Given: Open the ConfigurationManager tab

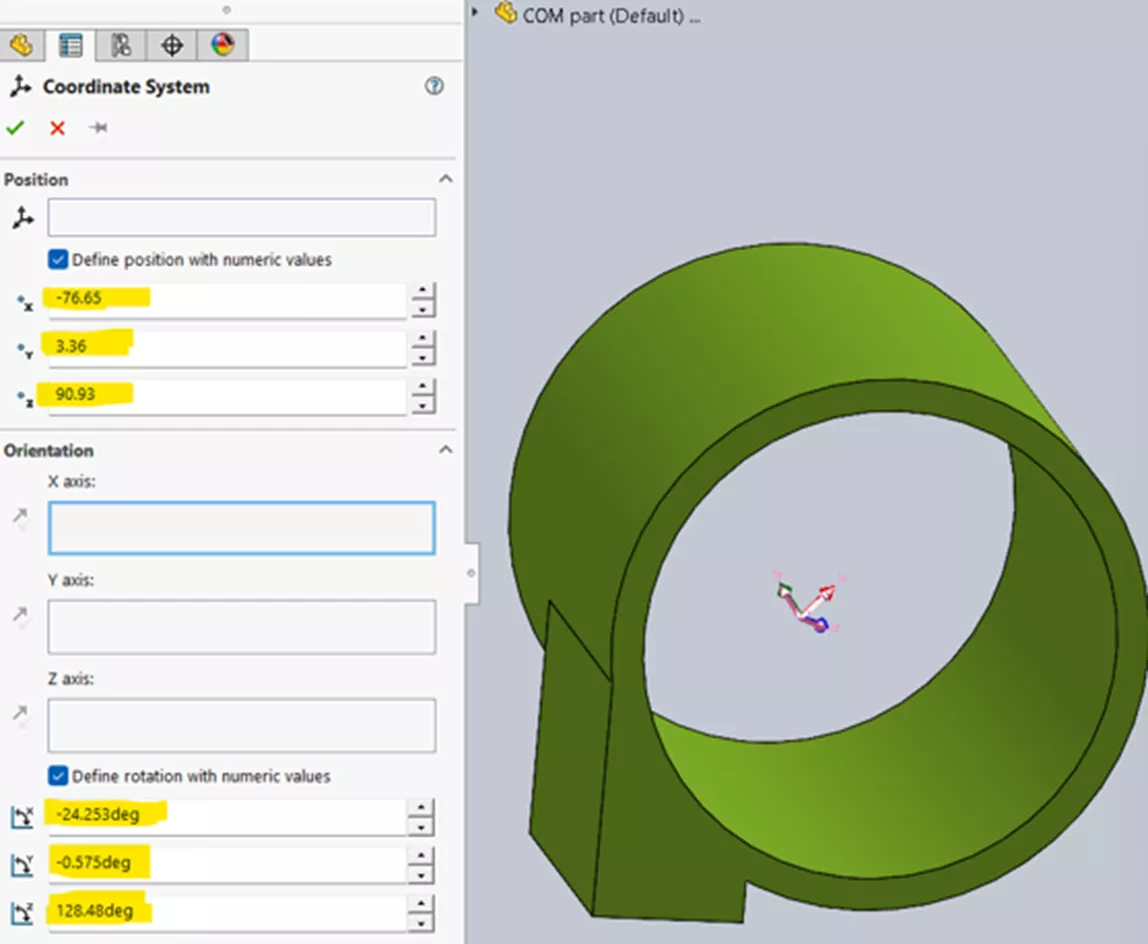Looking at the screenshot, I should click(x=121, y=45).
